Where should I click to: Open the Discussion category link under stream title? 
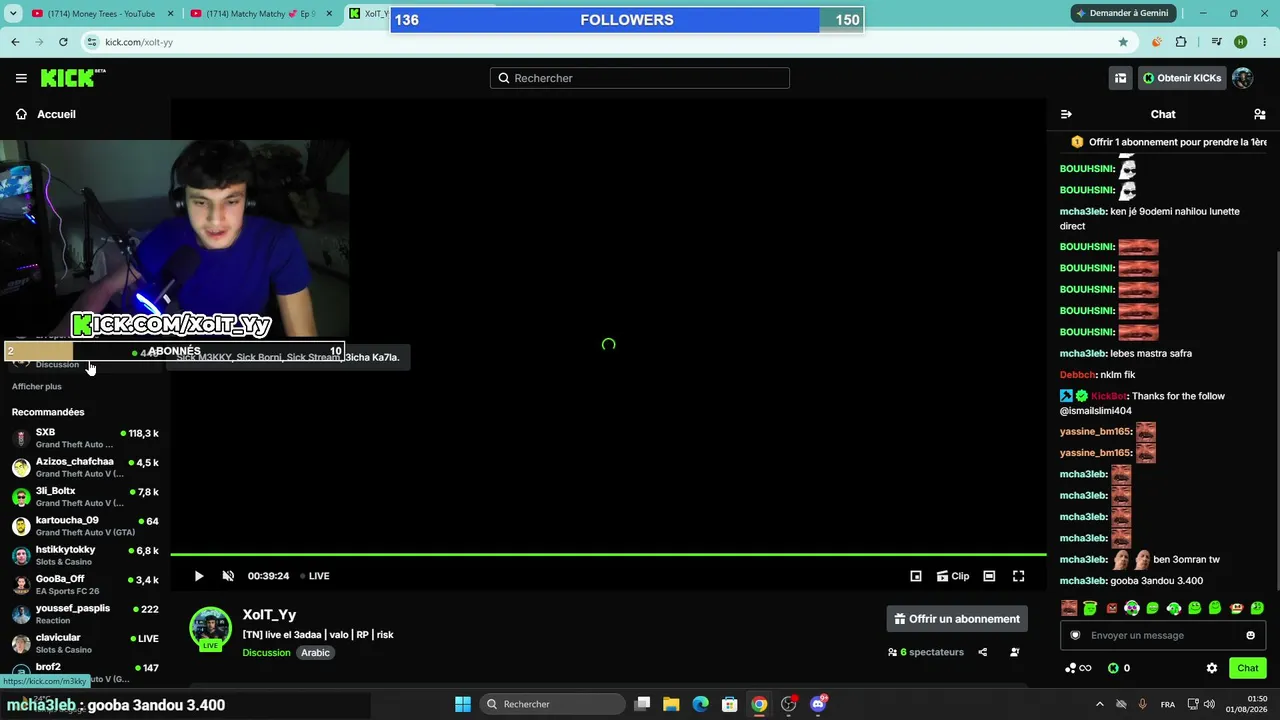(266, 653)
